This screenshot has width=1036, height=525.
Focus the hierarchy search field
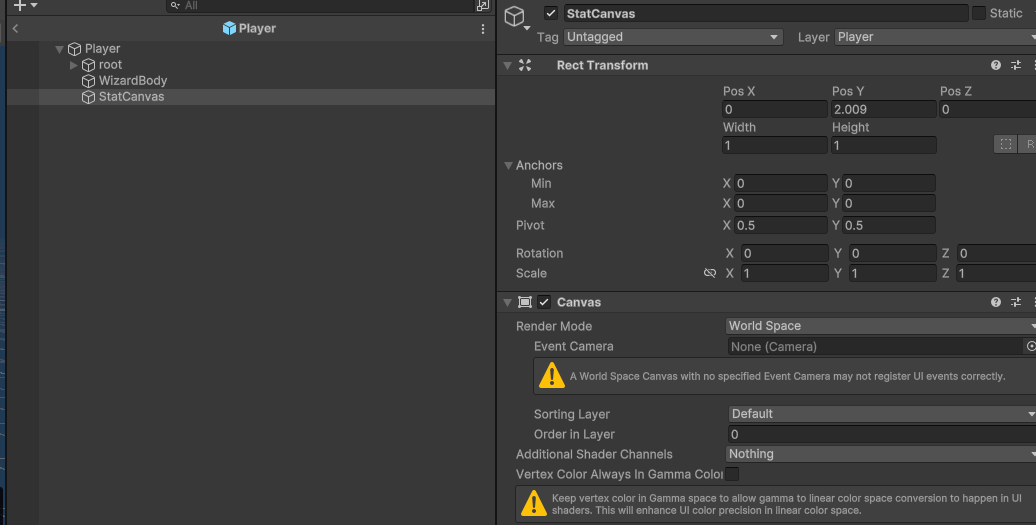[x=320, y=5]
